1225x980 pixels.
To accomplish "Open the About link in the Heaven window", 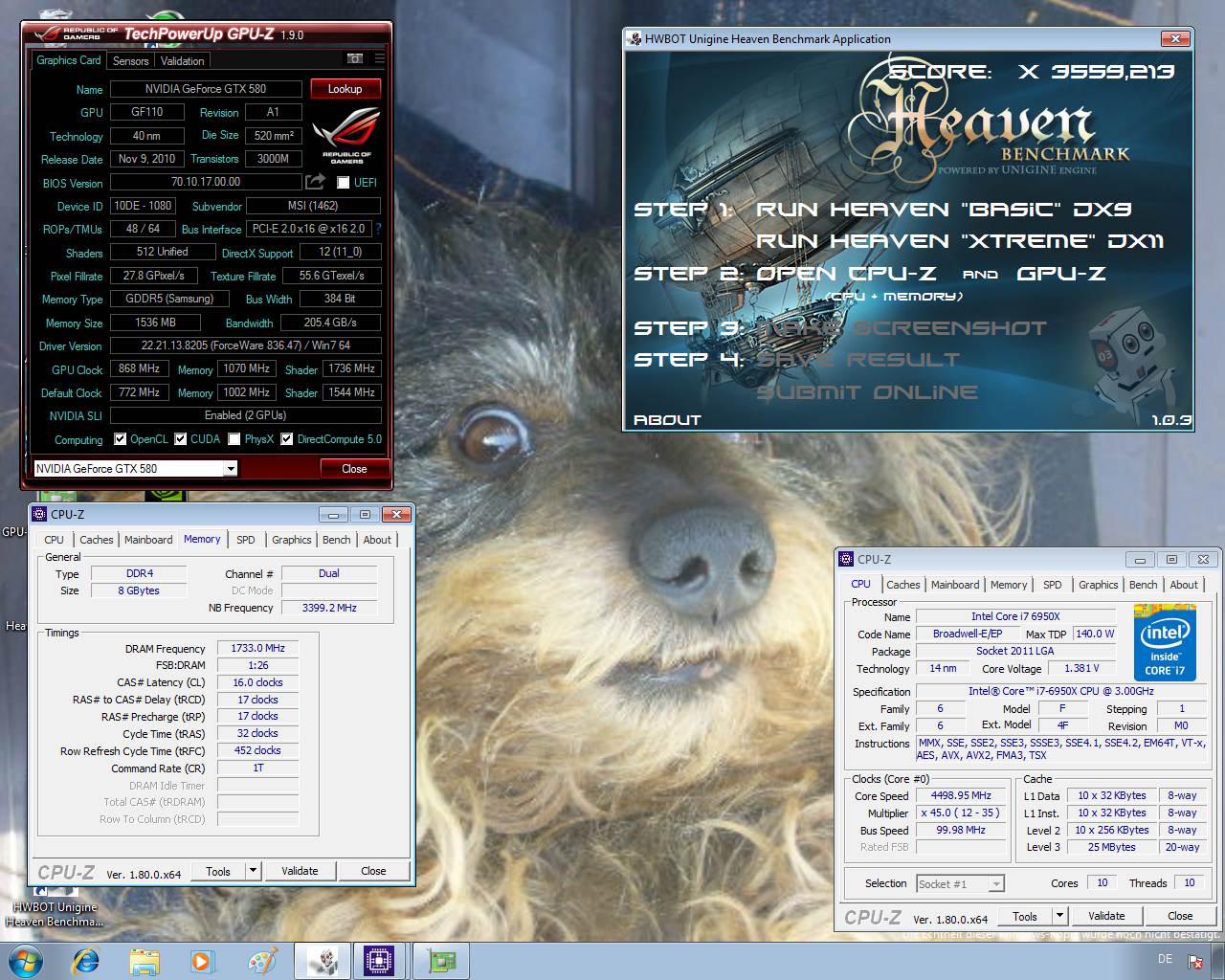I will tap(667, 419).
